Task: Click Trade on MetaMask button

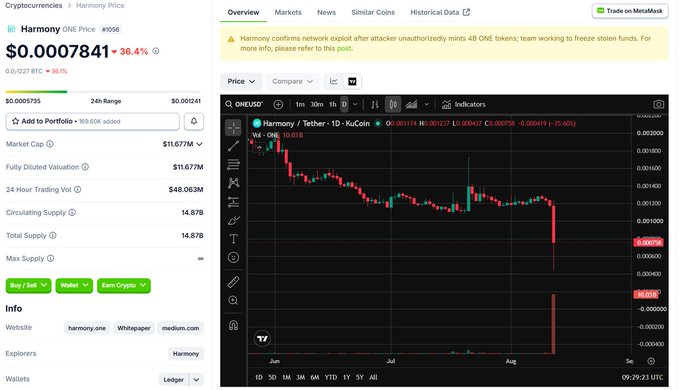Action: click(630, 11)
